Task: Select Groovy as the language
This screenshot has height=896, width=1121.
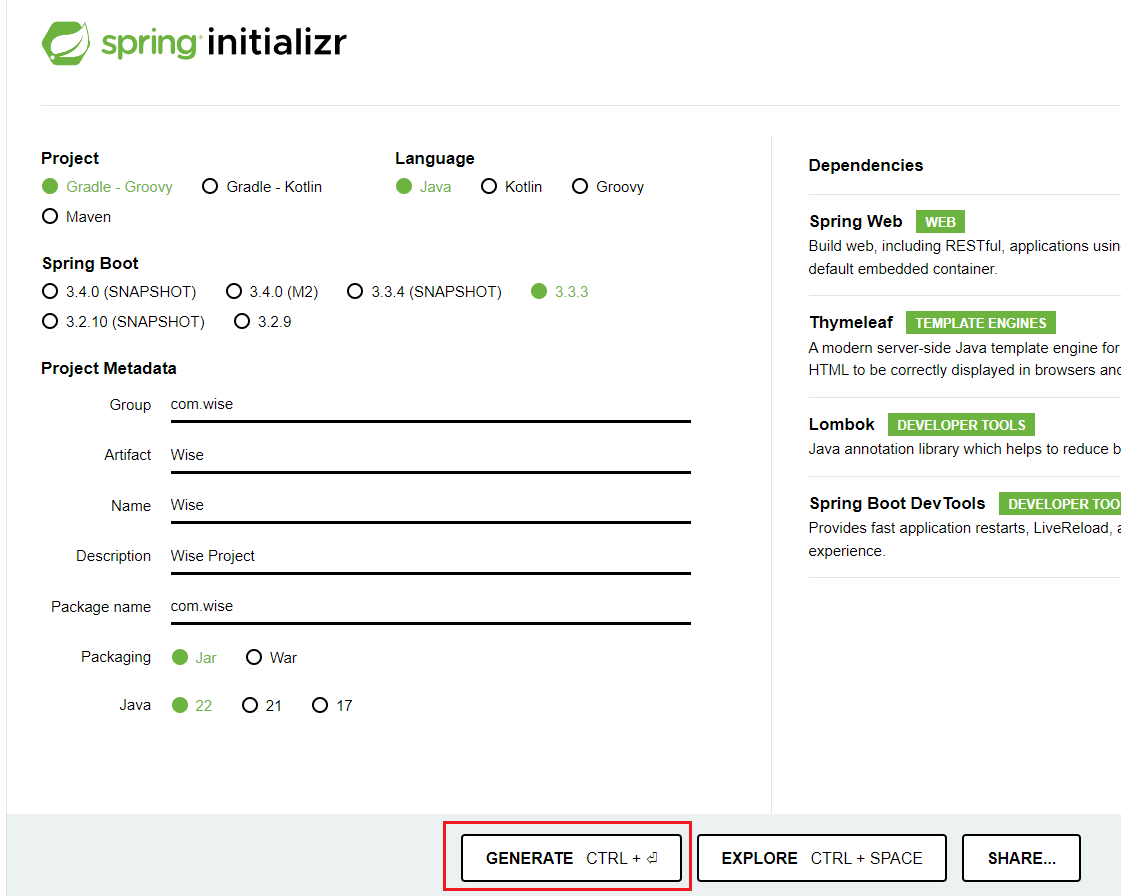Action: pyautogui.click(x=580, y=187)
